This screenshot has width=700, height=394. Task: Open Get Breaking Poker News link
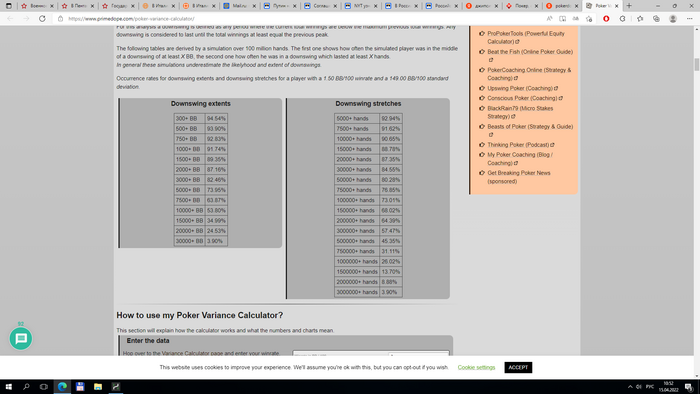[x=519, y=177]
